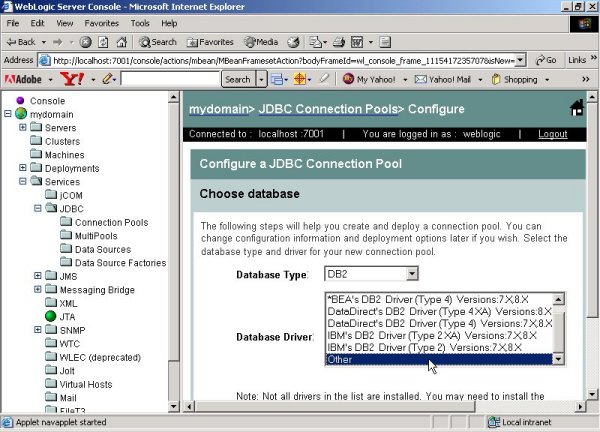Viewport: 600px width, 432px height.
Task: Open the Database Type dropdown
Action: click(412, 274)
